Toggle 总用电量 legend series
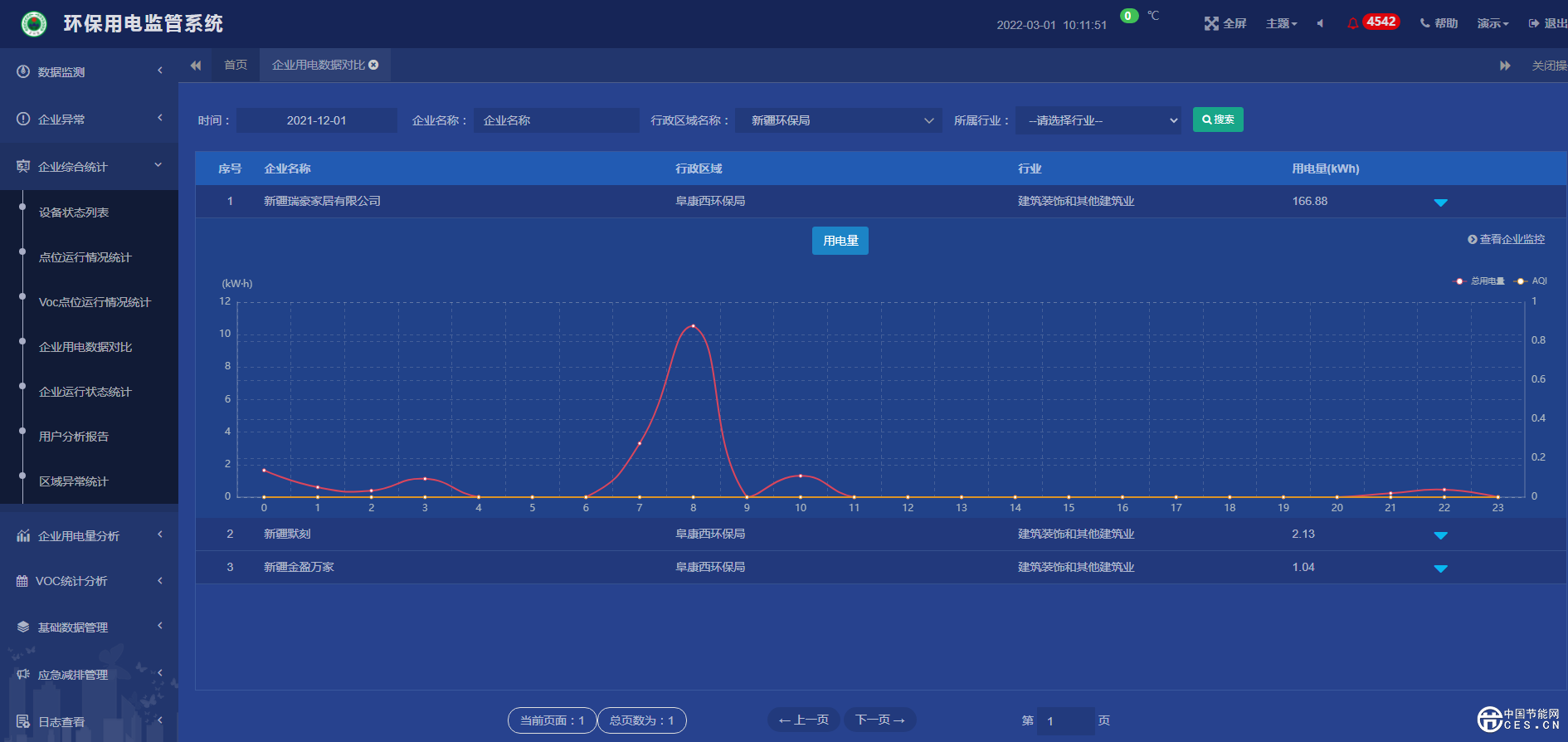This screenshot has width=1568, height=742. pos(1479,281)
